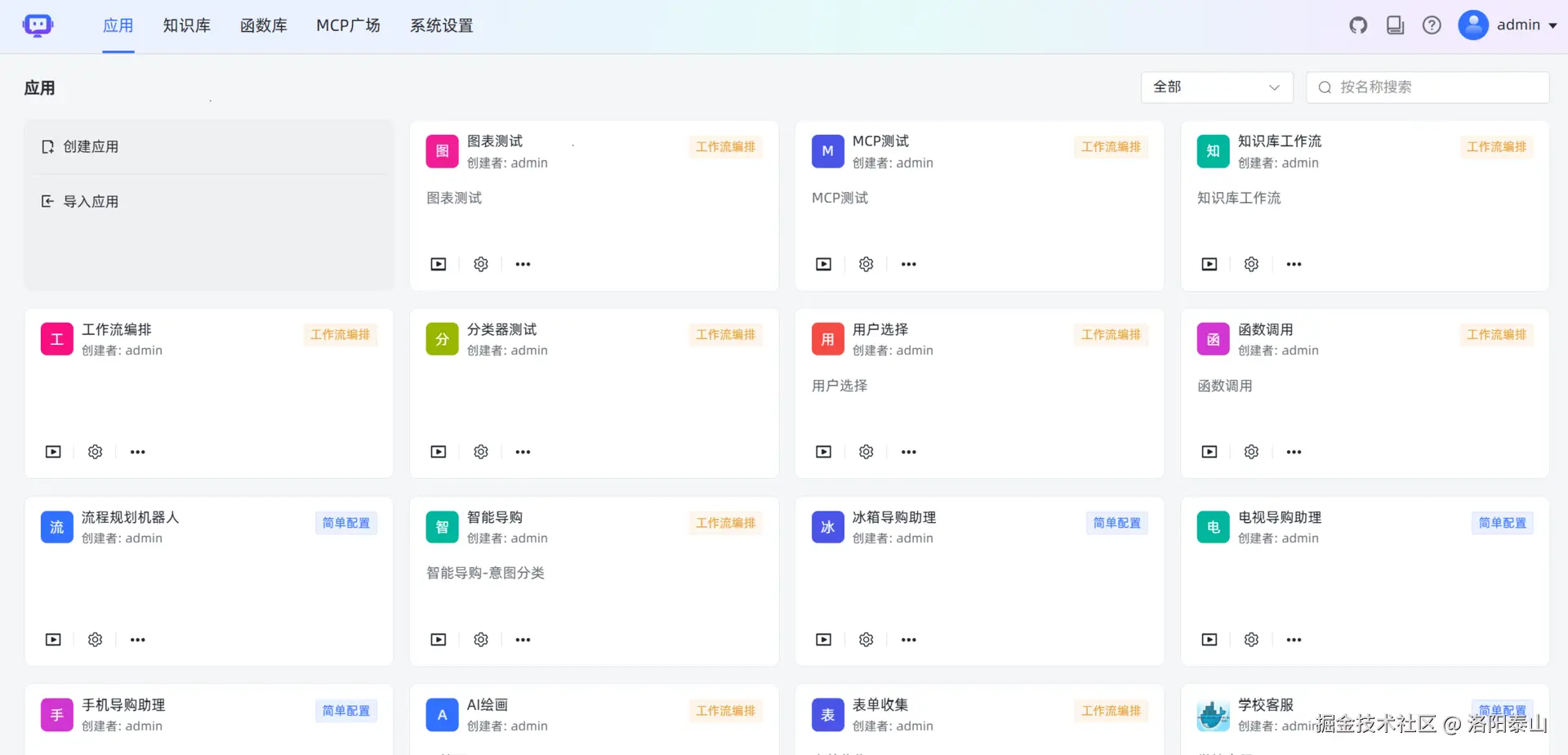Viewport: 1568px width, 755px height.
Task: Switch to the 知识库 tab
Action: point(186,25)
